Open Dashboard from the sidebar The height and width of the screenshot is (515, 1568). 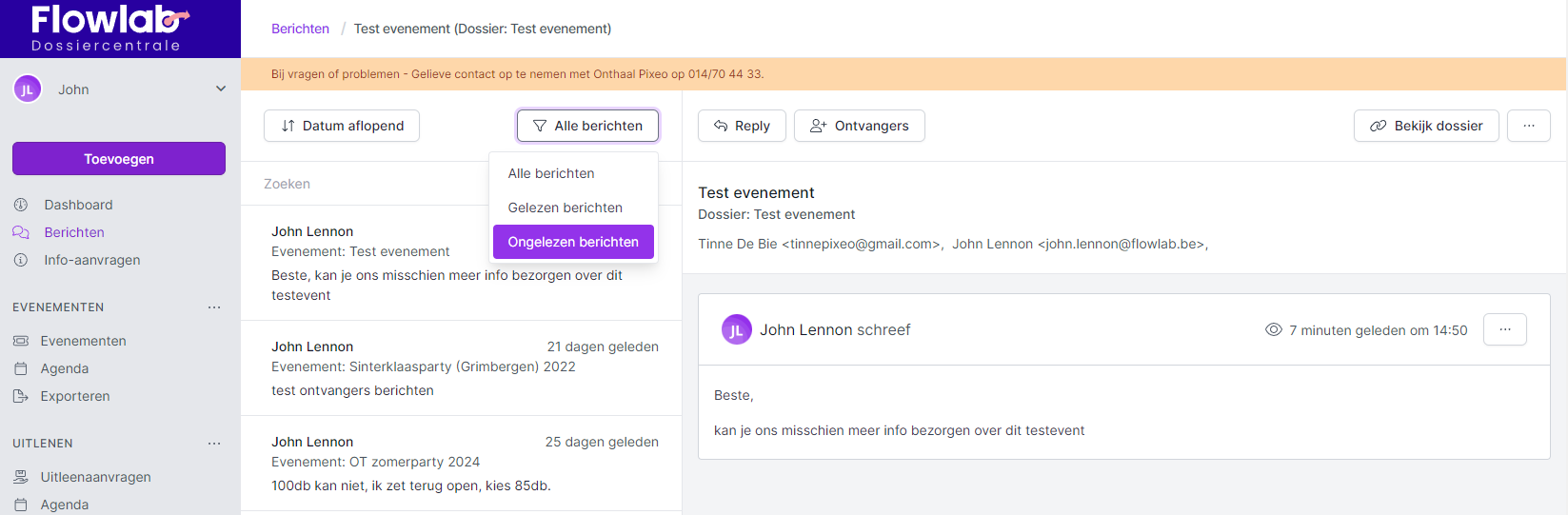pos(78,205)
